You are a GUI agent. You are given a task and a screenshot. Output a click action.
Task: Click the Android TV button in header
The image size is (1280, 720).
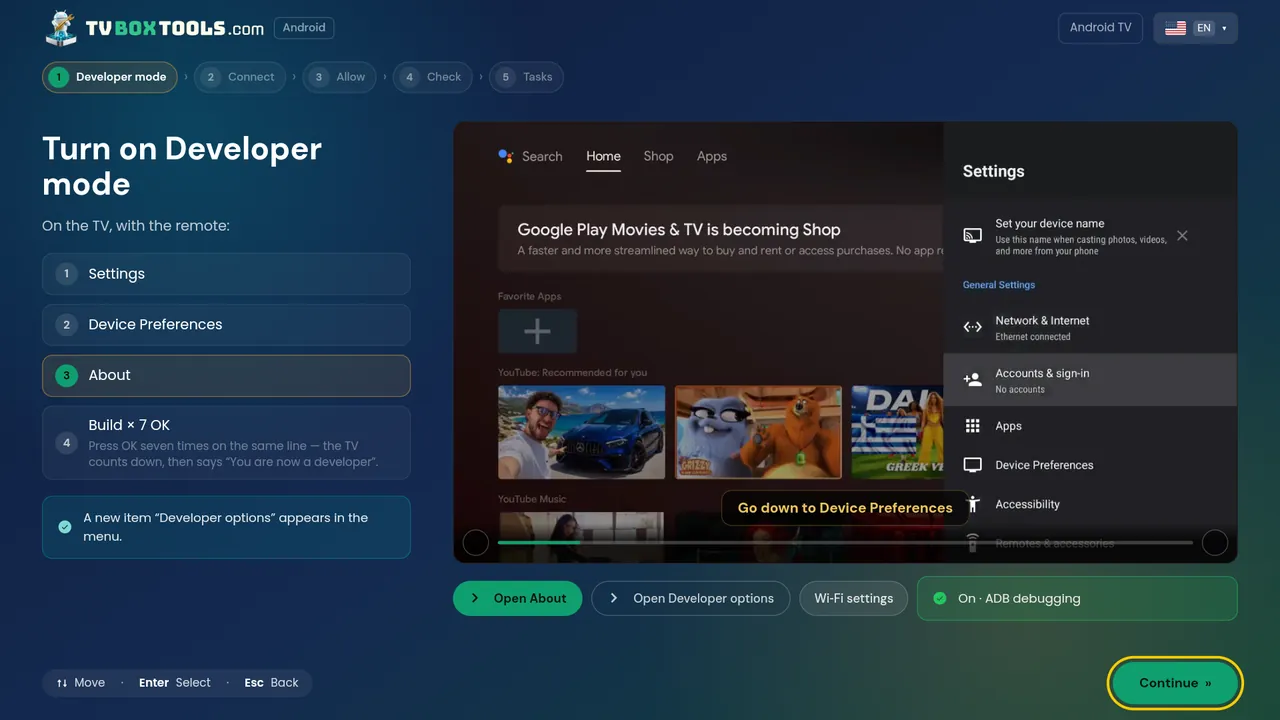pyautogui.click(x=1100, y=28)
